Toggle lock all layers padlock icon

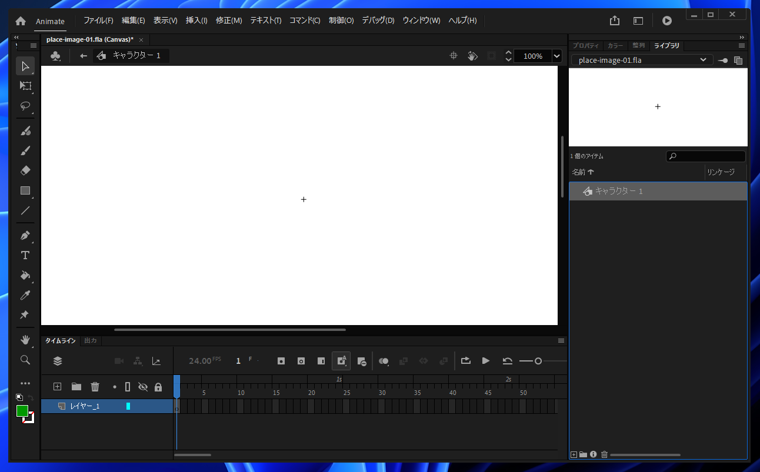pos(158,387)
